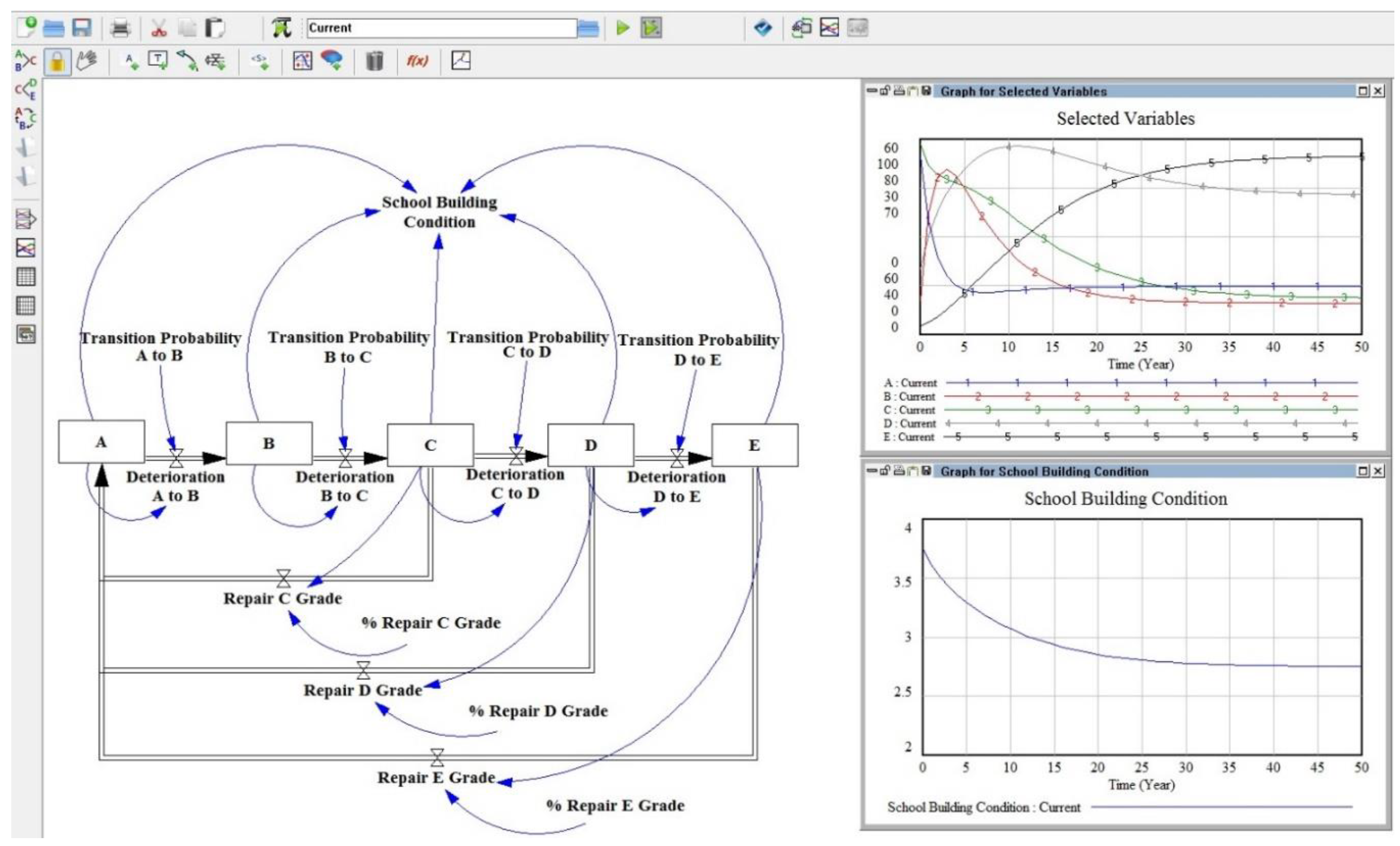The height and width of the screenshot is (846, 1400).
Task: Select the Delete trash tool
Action: pyautogui.click(x=374, y=61)
